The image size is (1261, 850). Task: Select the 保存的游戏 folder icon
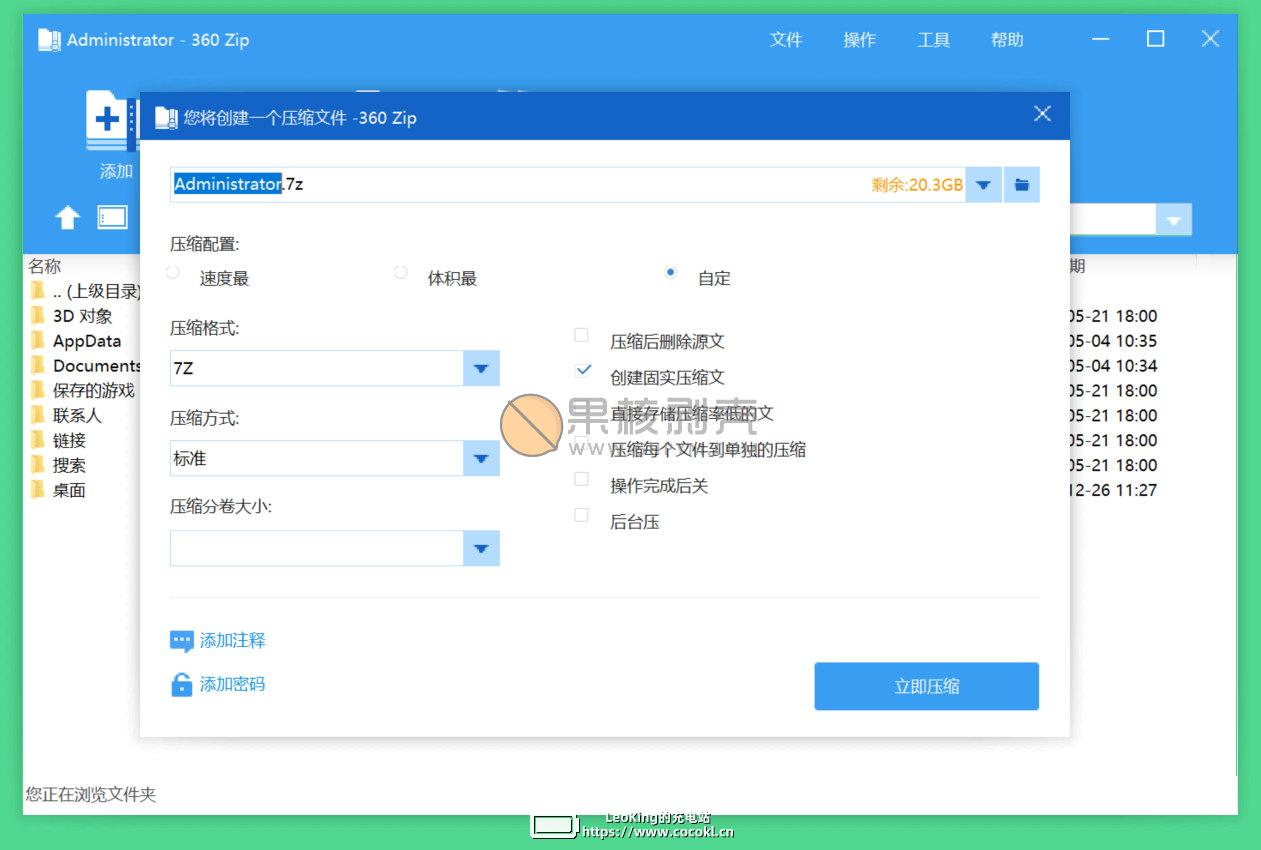[38, 390]
